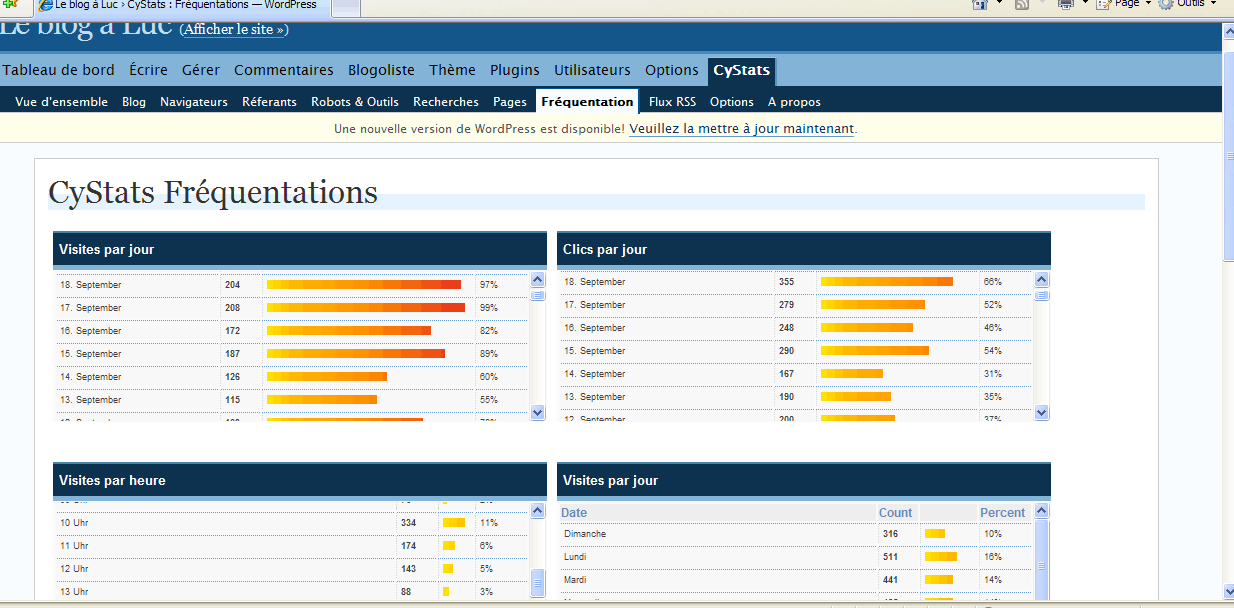Click the RSS feeds icon in browser toolbar

pyautogui.click(x=1022, y=5)
